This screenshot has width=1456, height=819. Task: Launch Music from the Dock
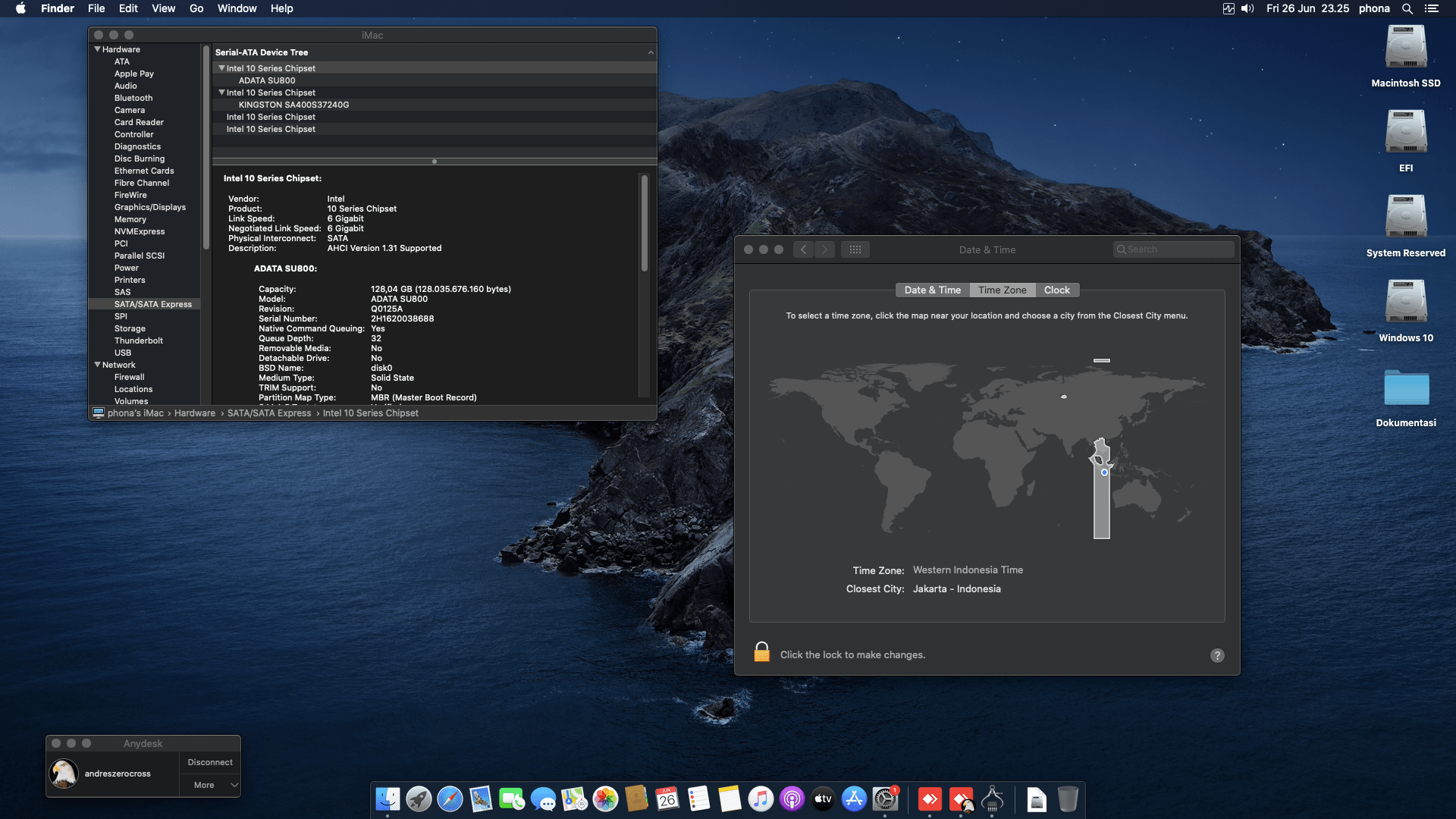(761, 799)
